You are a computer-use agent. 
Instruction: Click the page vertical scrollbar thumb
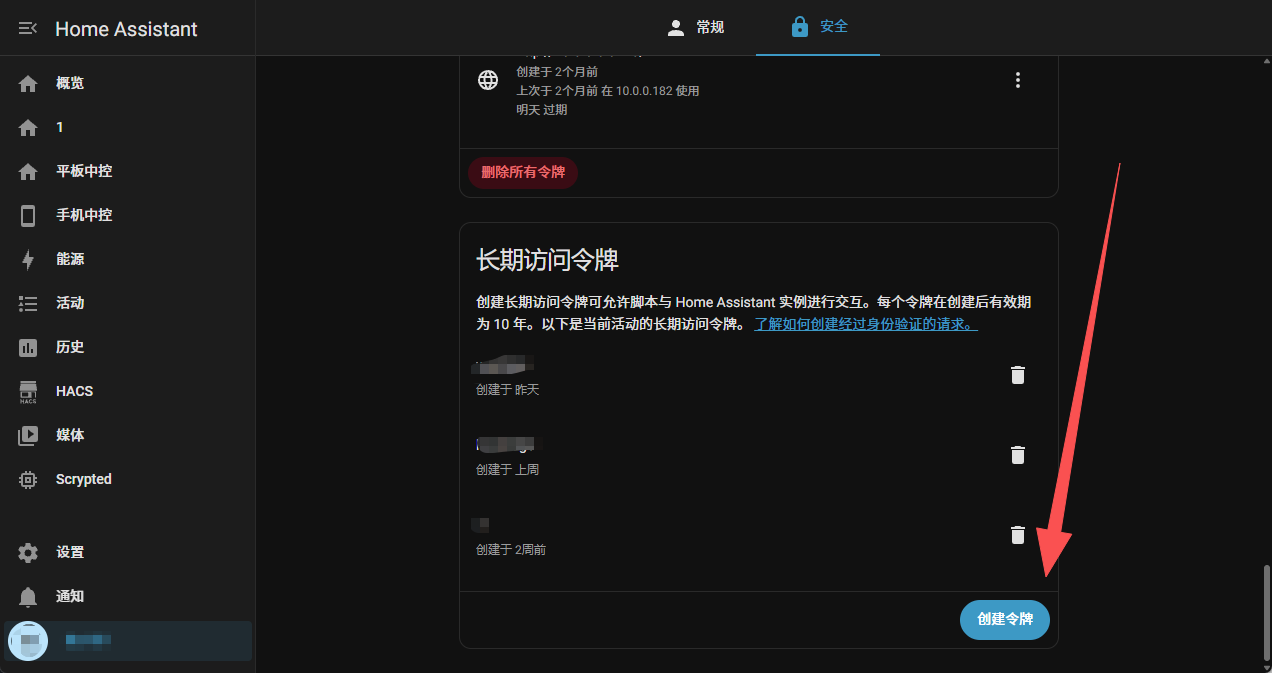click(x=1266, y=613)
